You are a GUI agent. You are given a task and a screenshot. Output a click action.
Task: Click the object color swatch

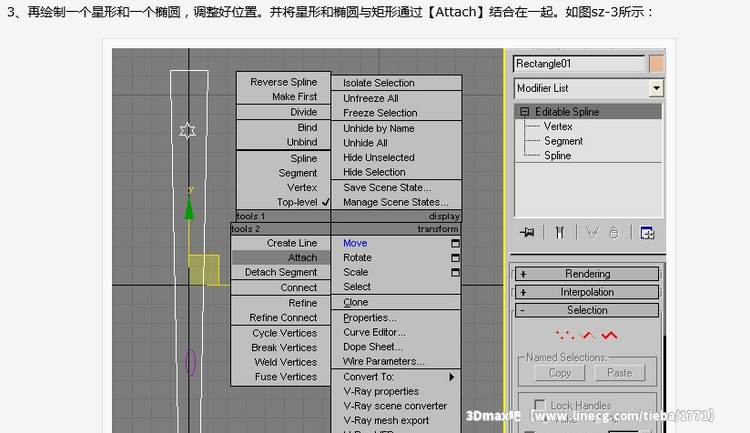pyautogui.click(x=656, y=64)
